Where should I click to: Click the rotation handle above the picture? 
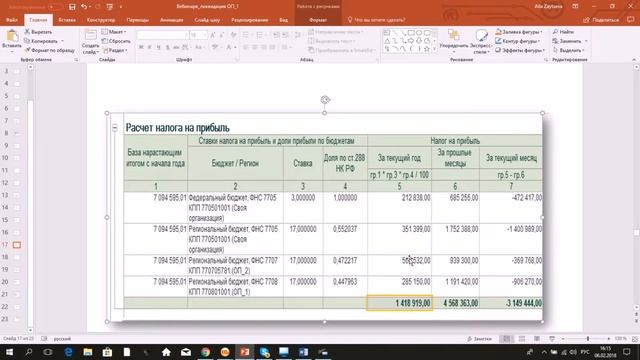[x=325, y=100]
